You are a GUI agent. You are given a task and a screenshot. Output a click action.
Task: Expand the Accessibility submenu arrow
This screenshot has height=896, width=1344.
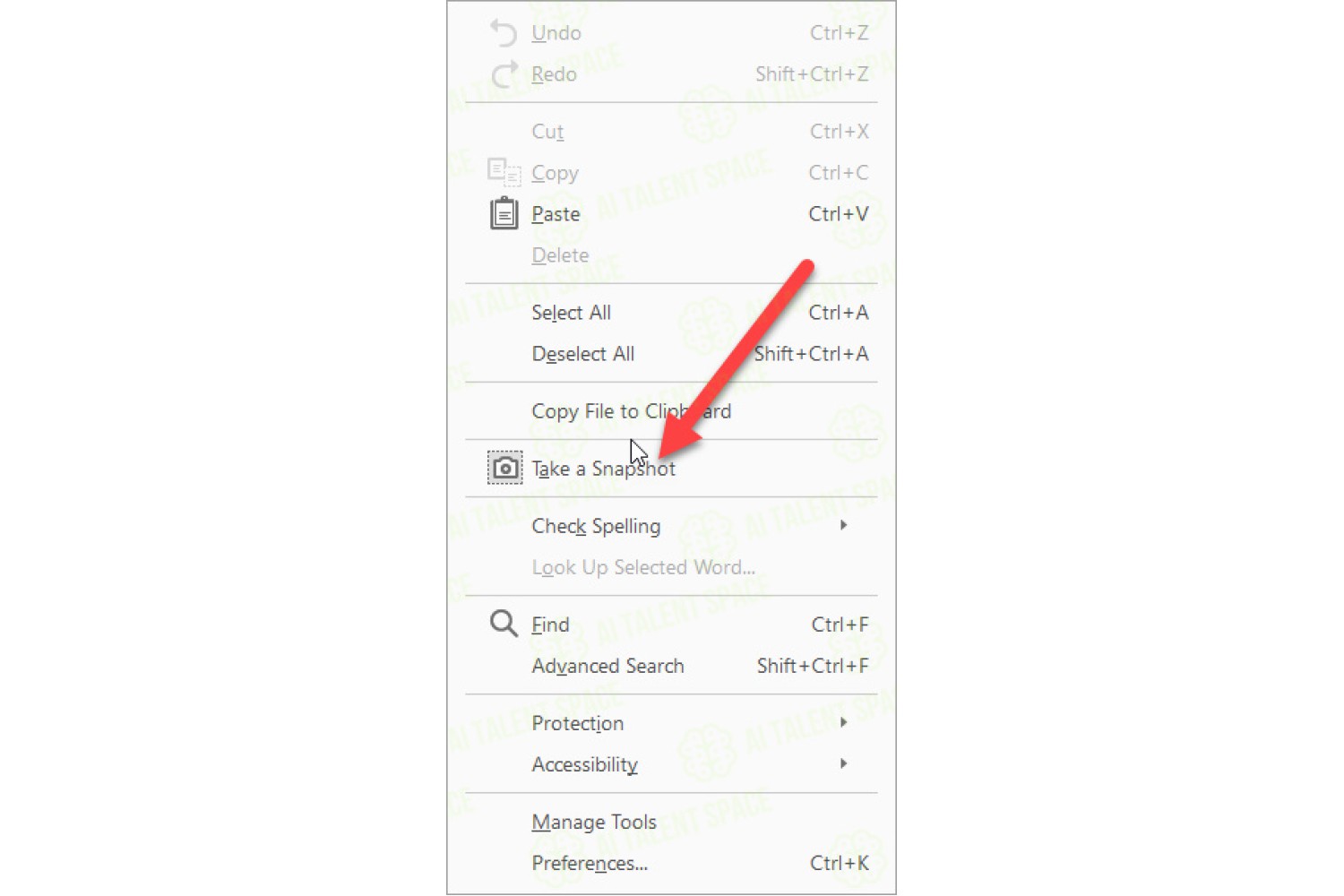(x=843, y=763)
